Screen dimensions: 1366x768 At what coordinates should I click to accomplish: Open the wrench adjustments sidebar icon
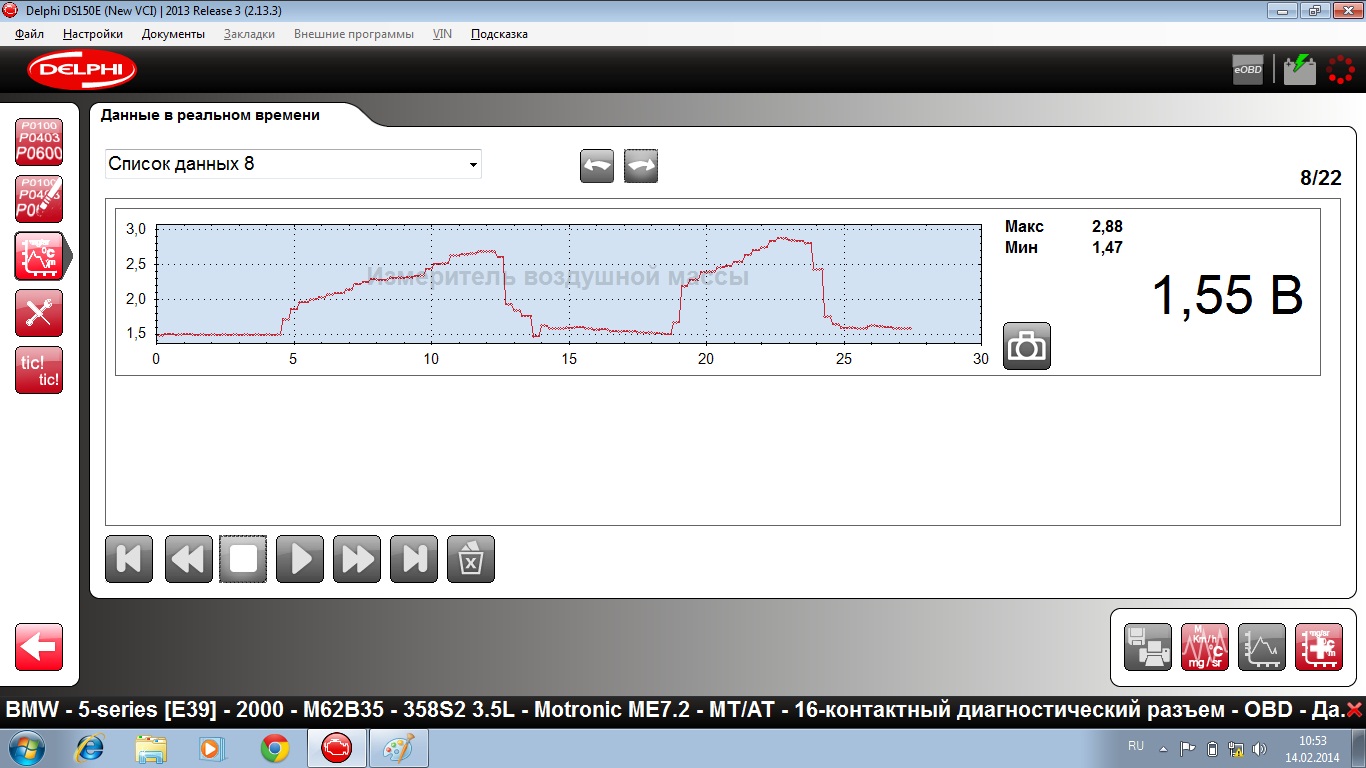(x=39, y=313)
